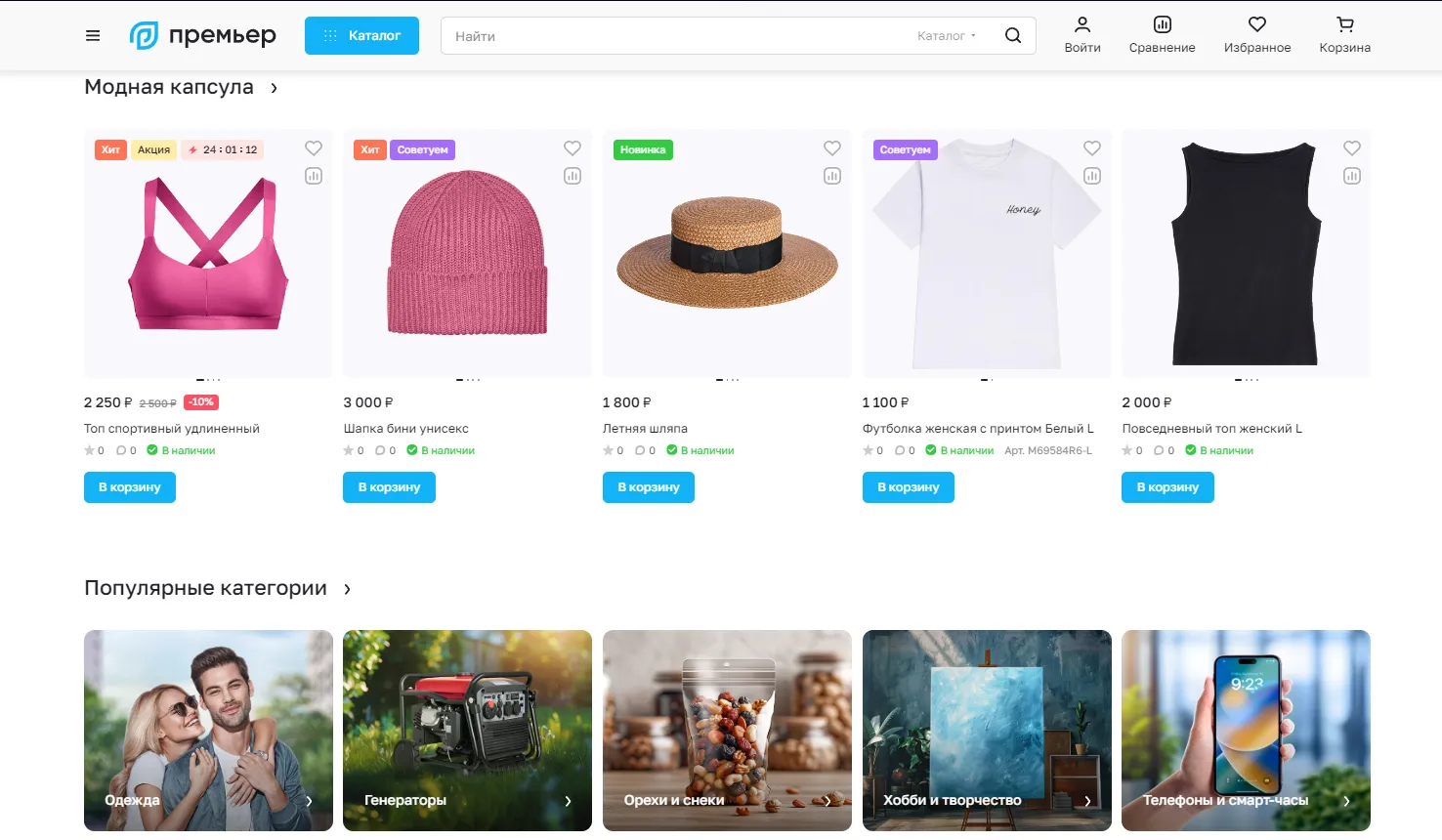This screenshot has width=1442, height=840.
Task: Add sports top to comparison icon
Action: (314, 176)
